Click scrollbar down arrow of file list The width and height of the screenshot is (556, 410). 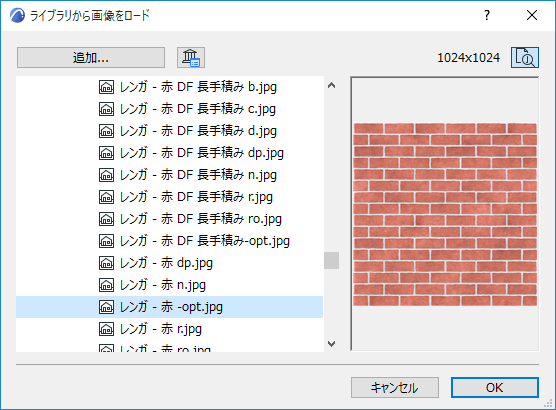click(332, 343)
